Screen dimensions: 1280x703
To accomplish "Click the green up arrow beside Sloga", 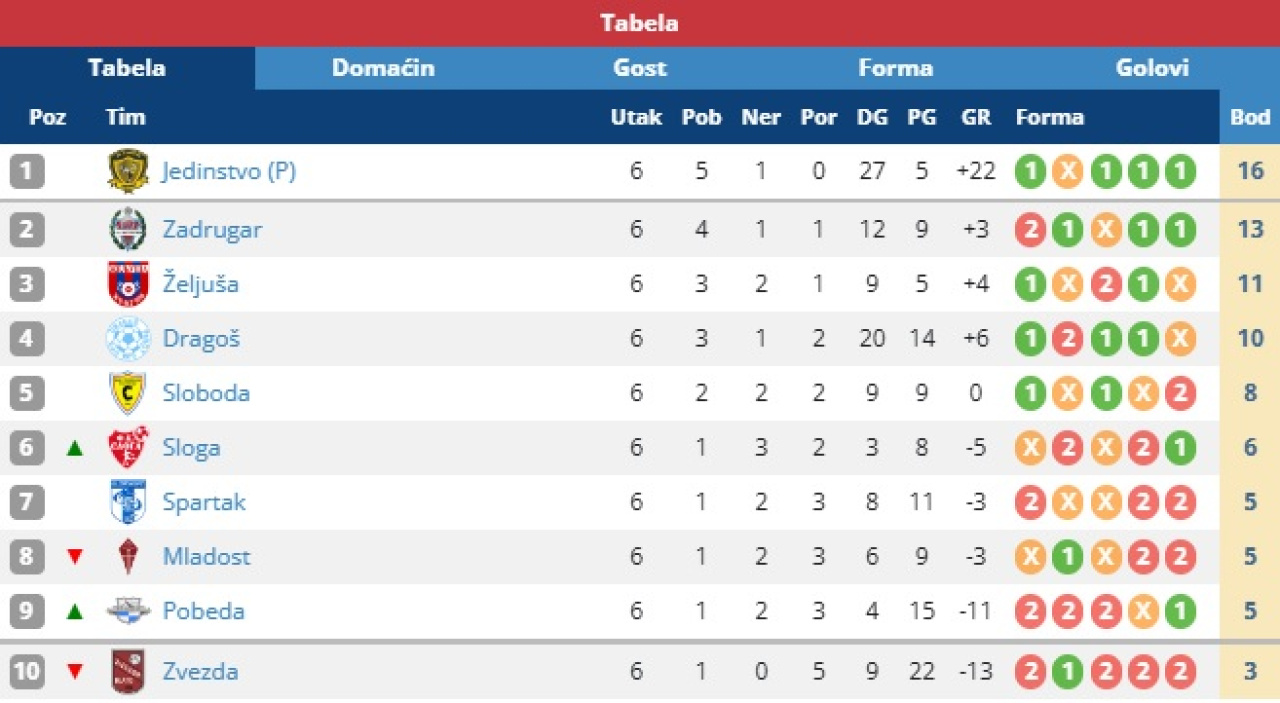I will pos(74,448).
